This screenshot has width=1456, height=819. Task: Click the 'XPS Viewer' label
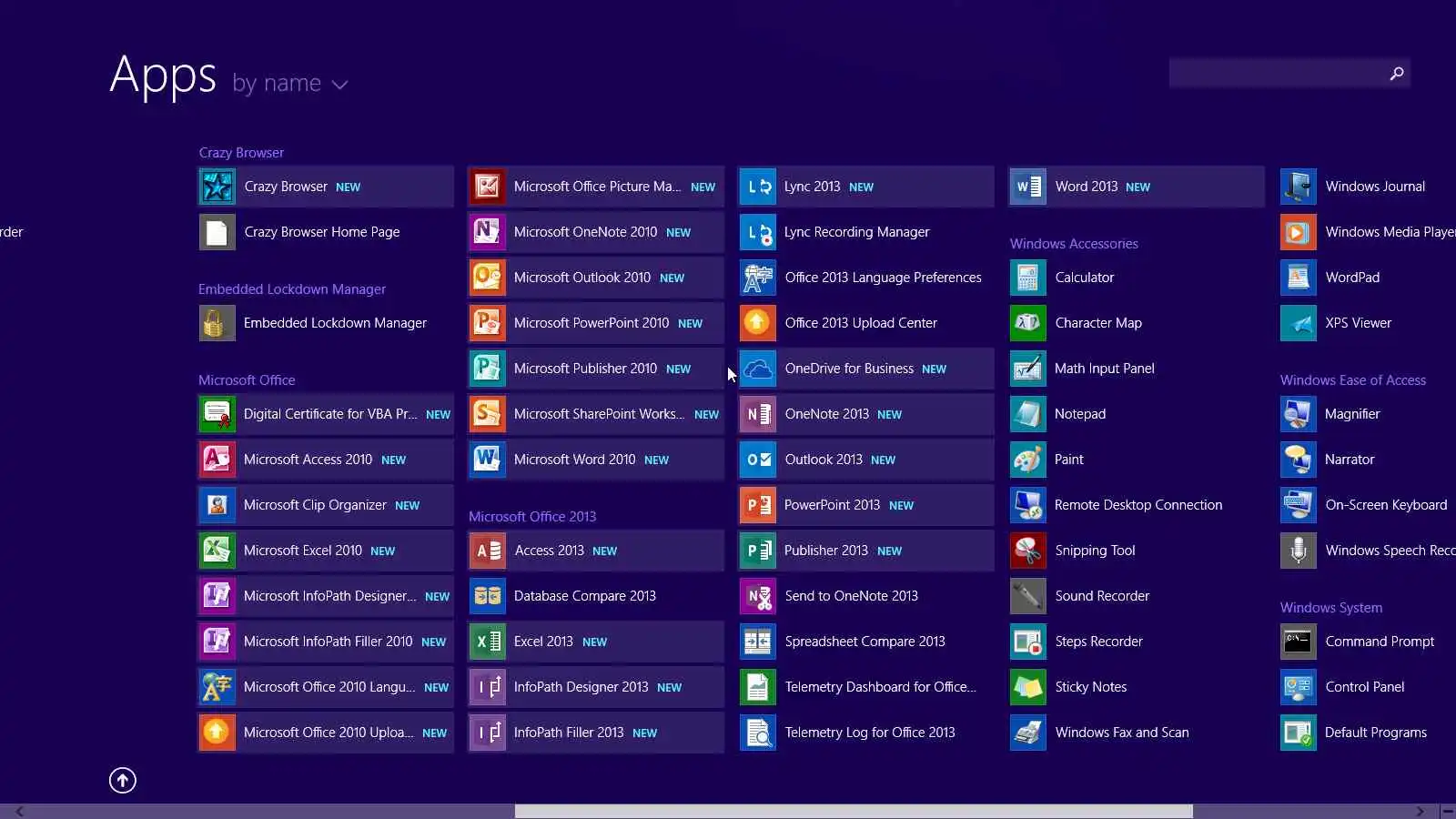(x=1359, y=323)
